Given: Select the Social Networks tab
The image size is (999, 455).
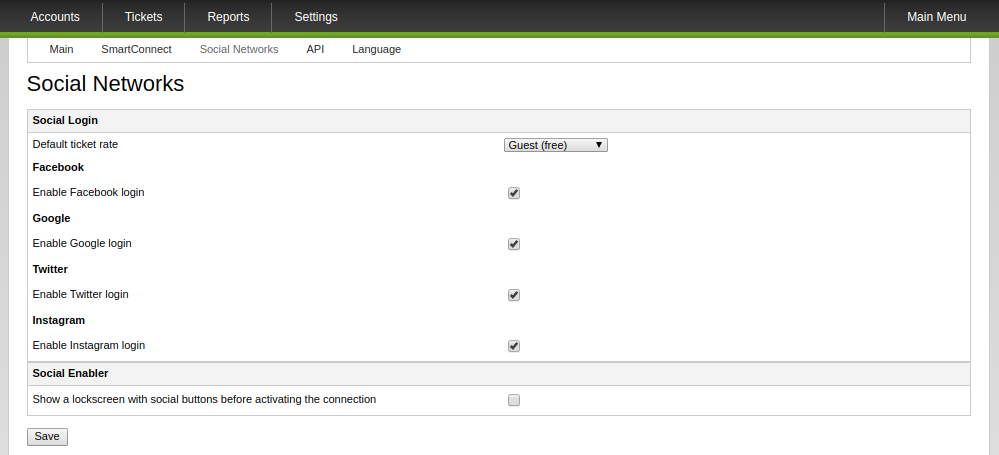Looking at the screenshot, I should (x=239, y=49).
